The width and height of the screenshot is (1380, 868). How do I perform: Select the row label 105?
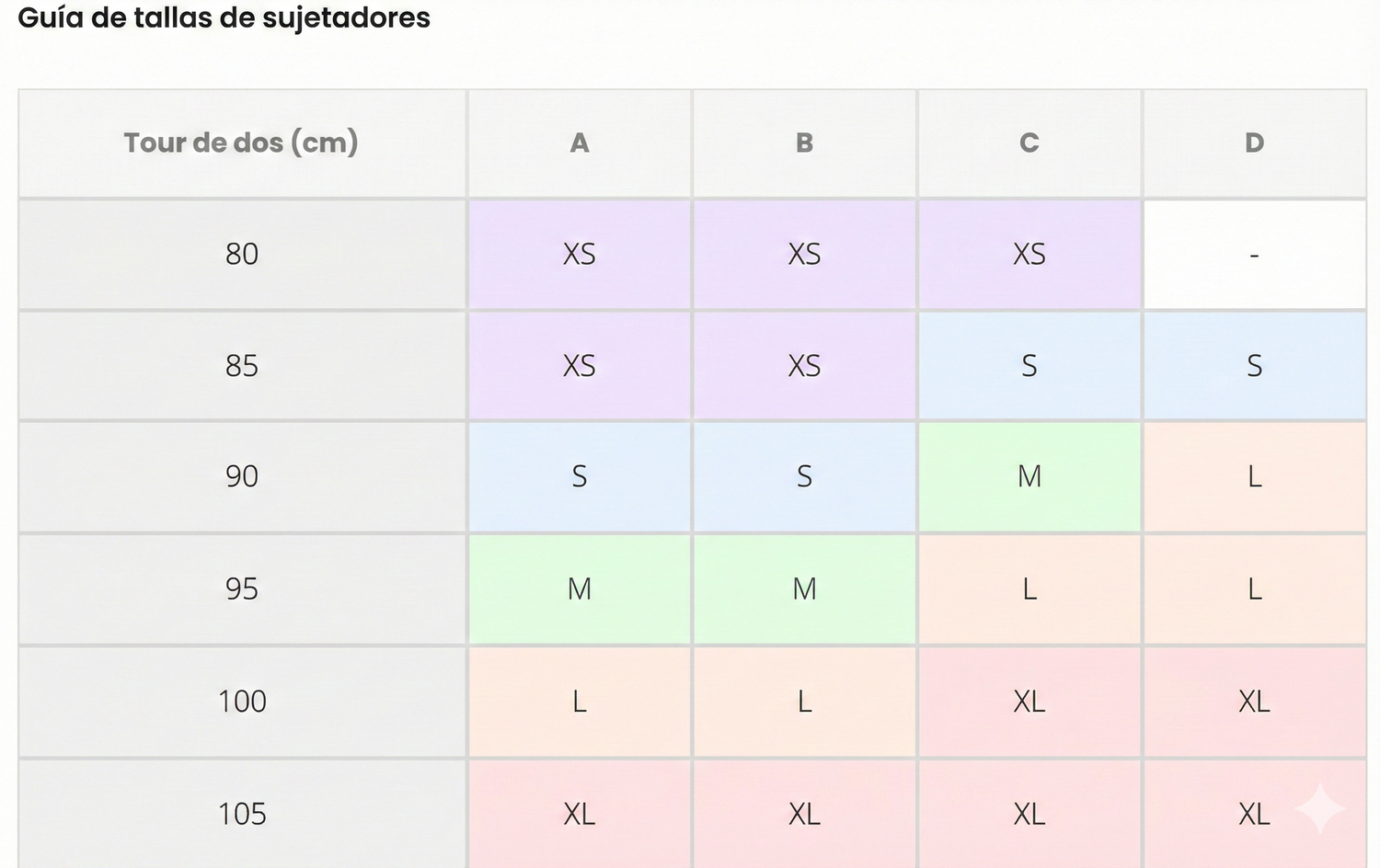[242, 814]
